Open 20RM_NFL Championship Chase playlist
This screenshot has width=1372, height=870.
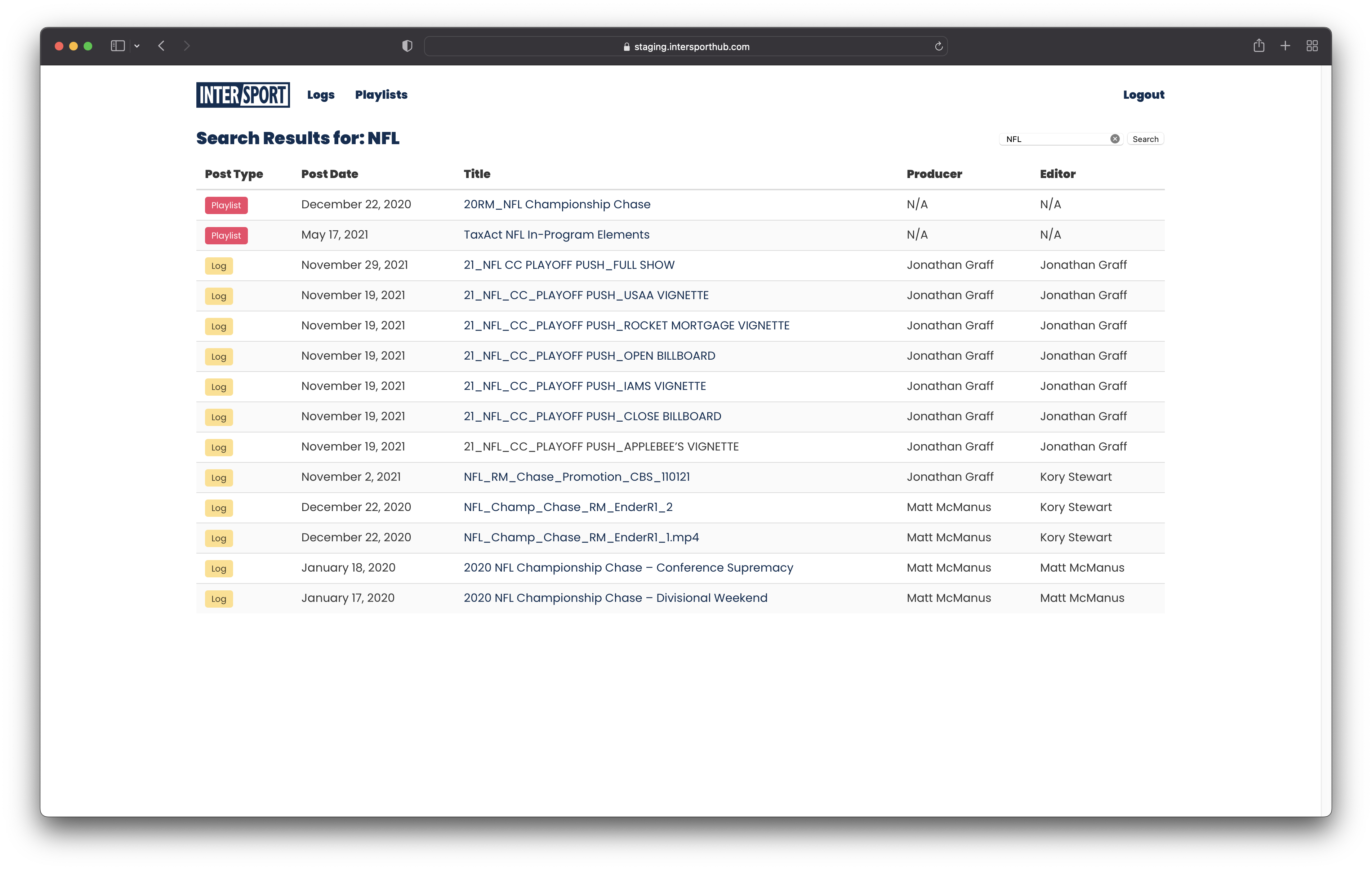[x=557, y=205]
